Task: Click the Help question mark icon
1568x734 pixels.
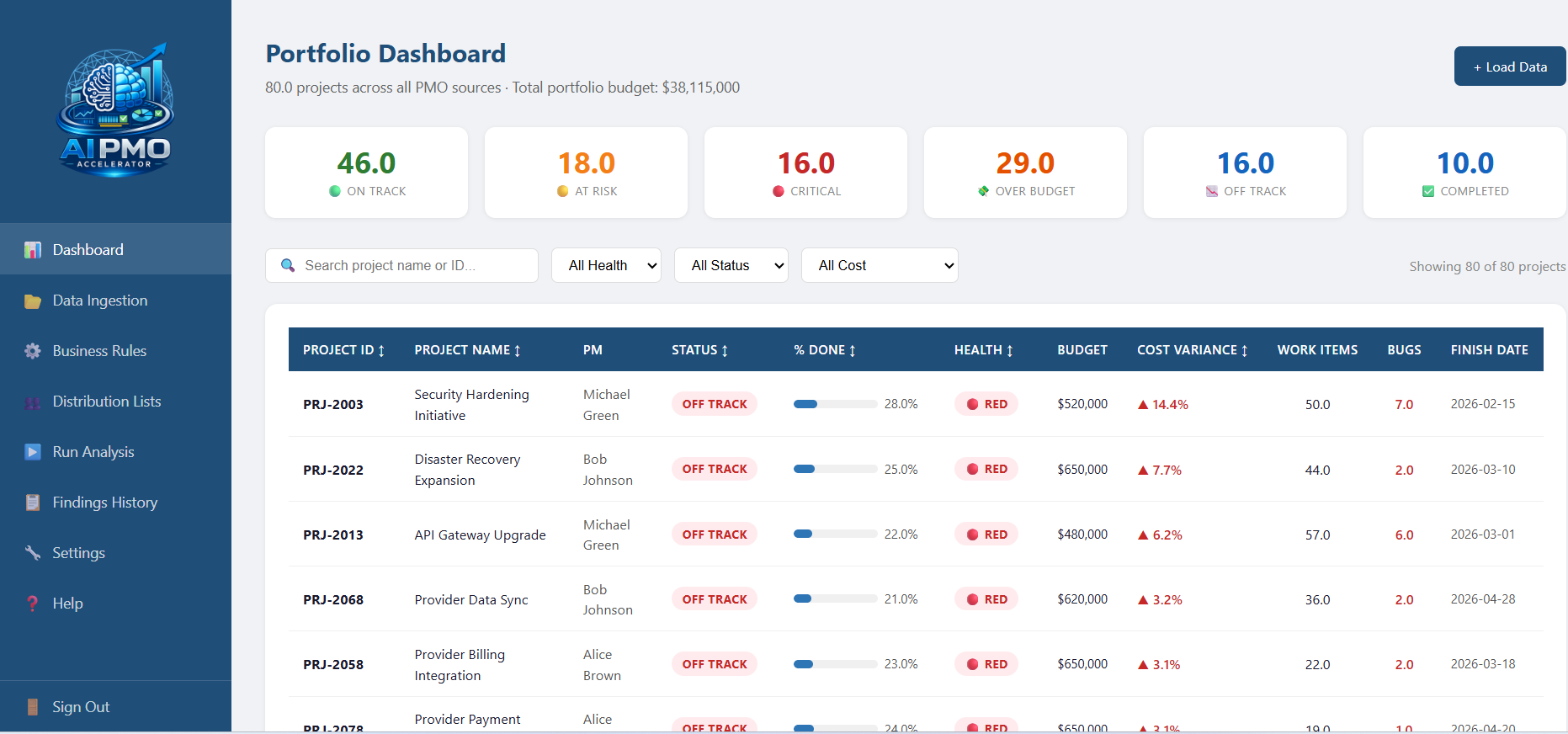Action: (x=33, y=604)
